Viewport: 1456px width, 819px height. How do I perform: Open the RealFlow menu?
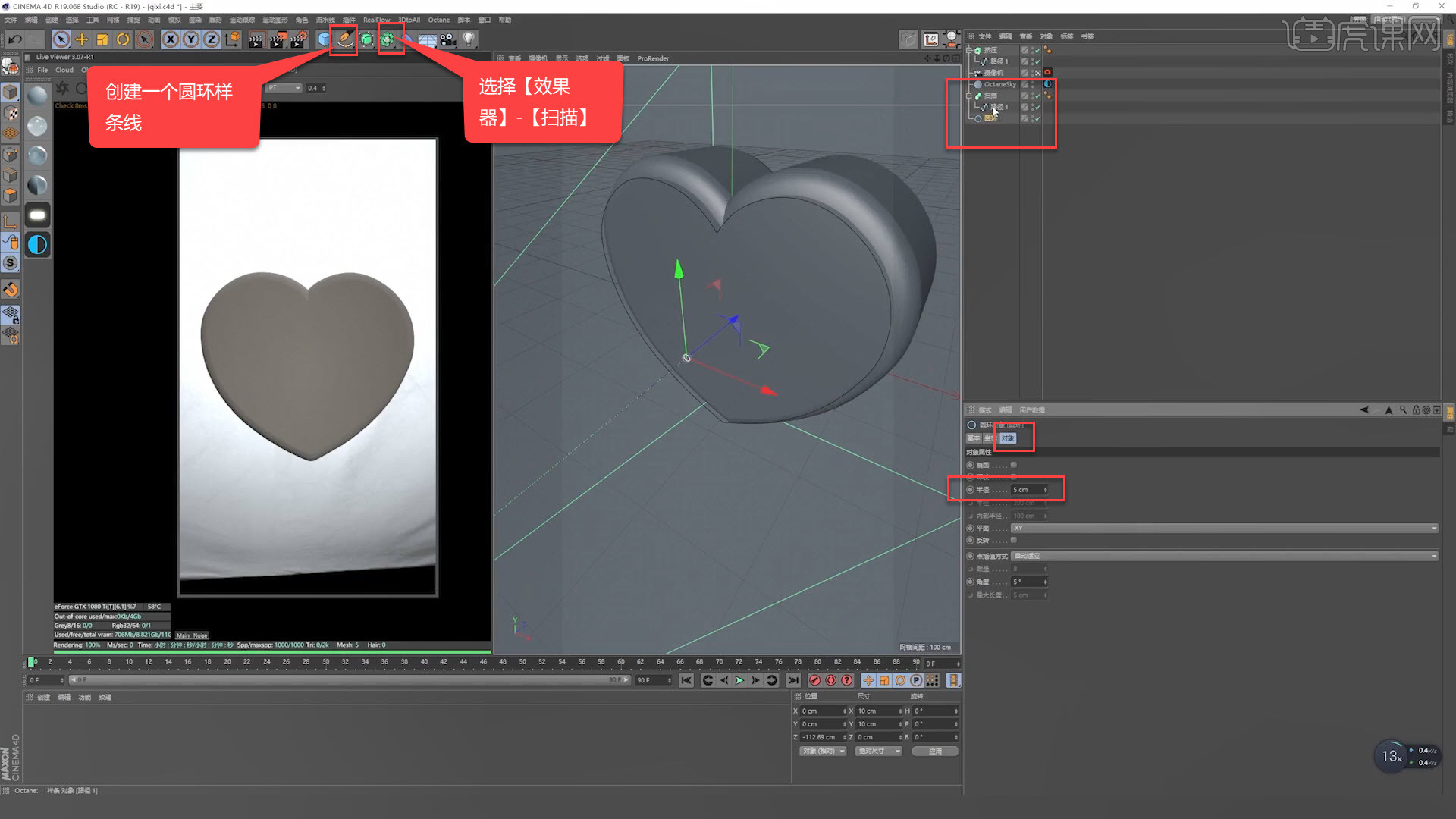click(376, 20)
